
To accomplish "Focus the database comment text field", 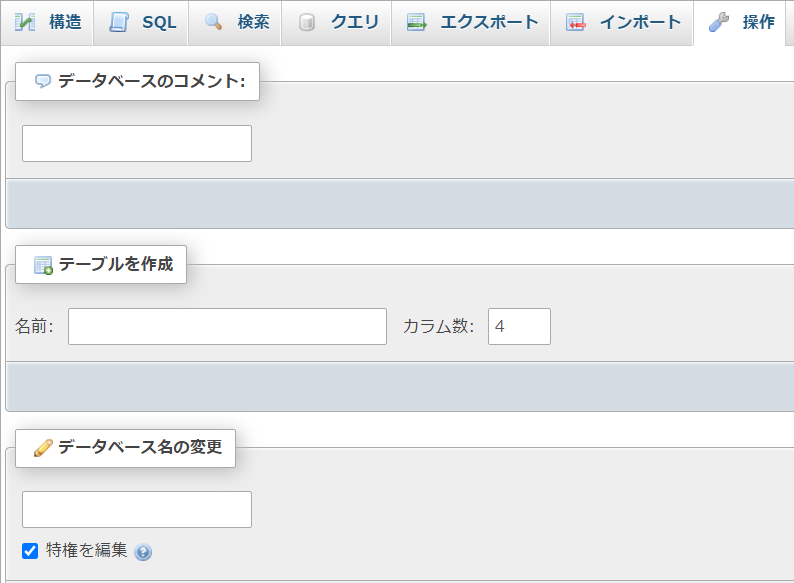I will click(x=137, y=144).
